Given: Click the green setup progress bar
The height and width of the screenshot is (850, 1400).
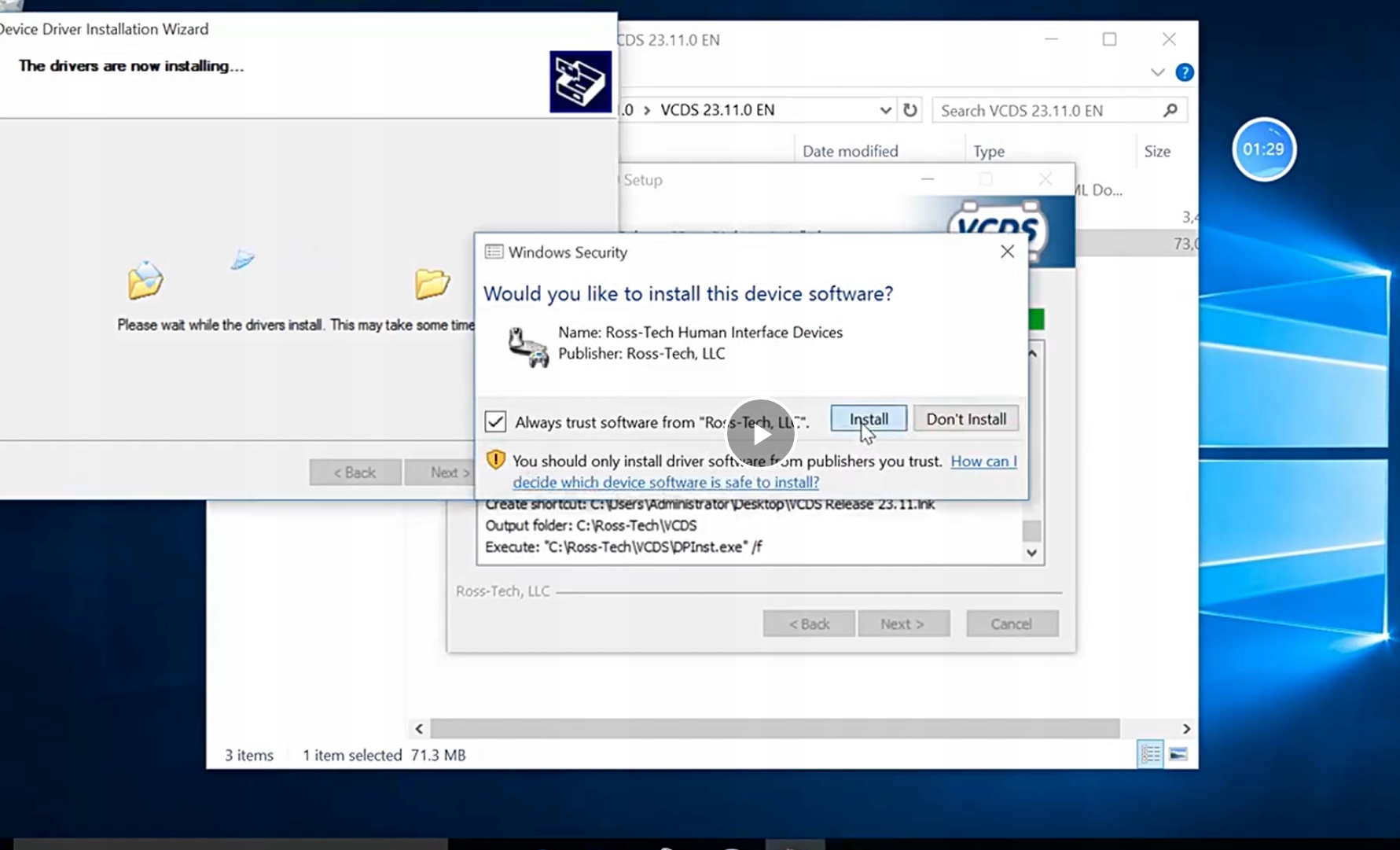Looking at the screenshot, I should point(1036,319).
